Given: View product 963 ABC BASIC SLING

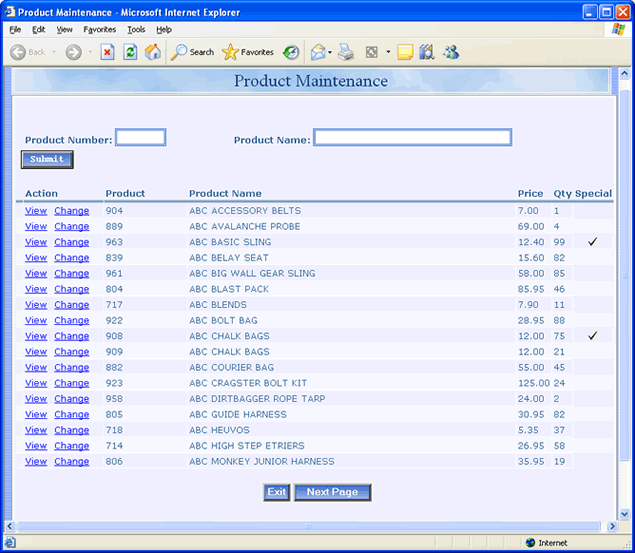Looking at the screenshot, I should pos(36,242).
